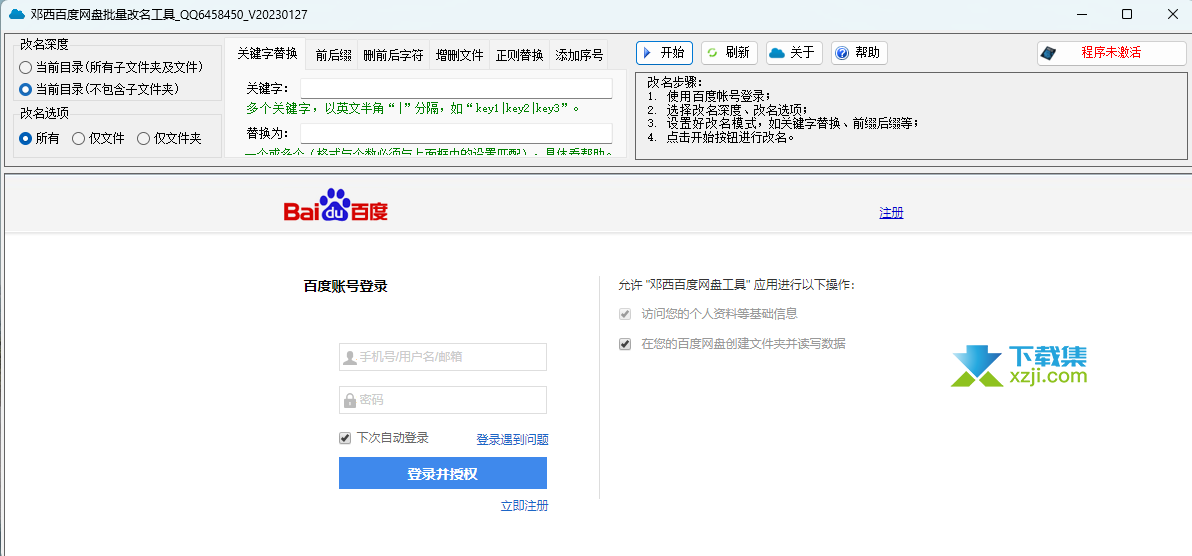Switch to 添加序号 tab
This screenshot has width=1192, height=556.
[x=579, y=55]
